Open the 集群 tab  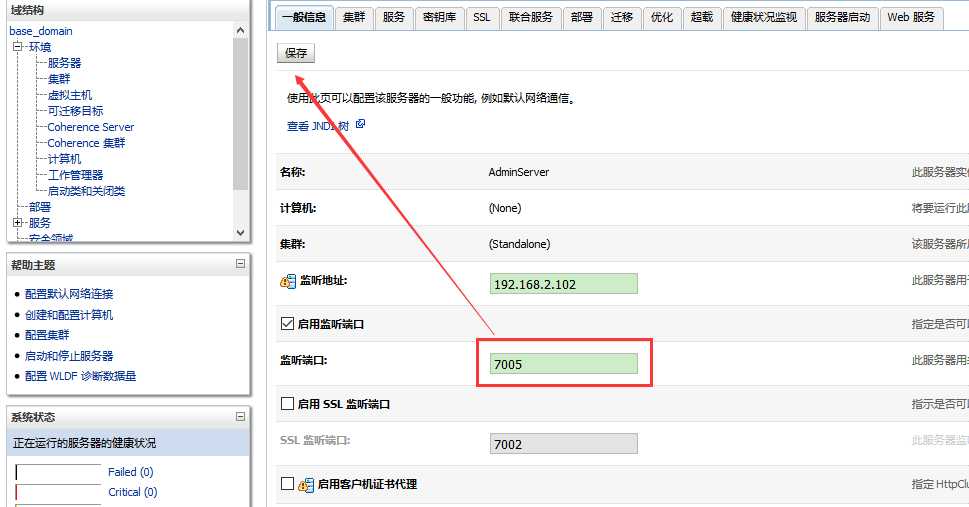click(x=354, y=18)
